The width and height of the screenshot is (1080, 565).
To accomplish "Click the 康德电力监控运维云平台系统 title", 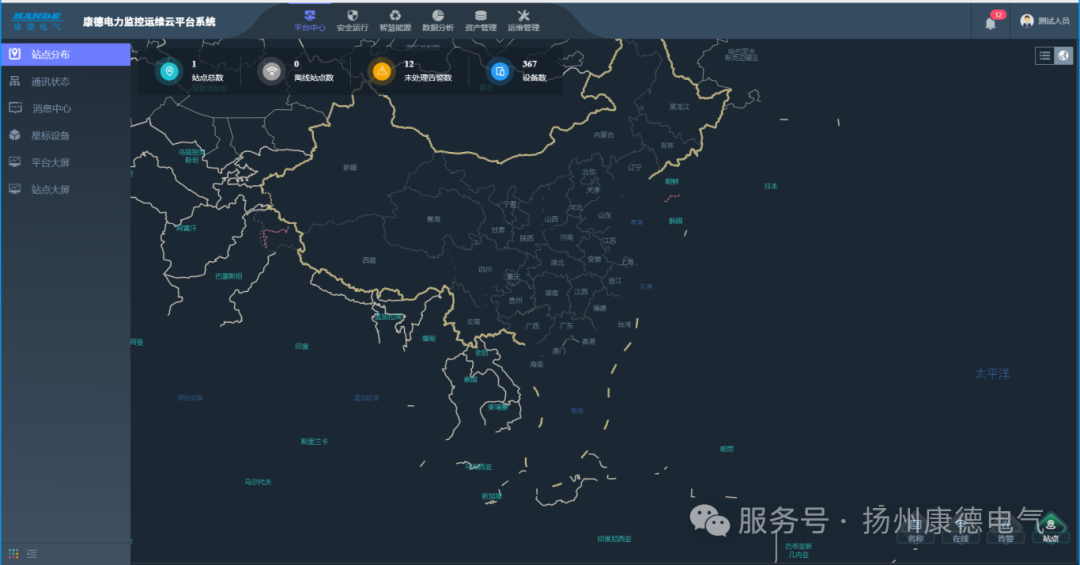I will point(149,21).
